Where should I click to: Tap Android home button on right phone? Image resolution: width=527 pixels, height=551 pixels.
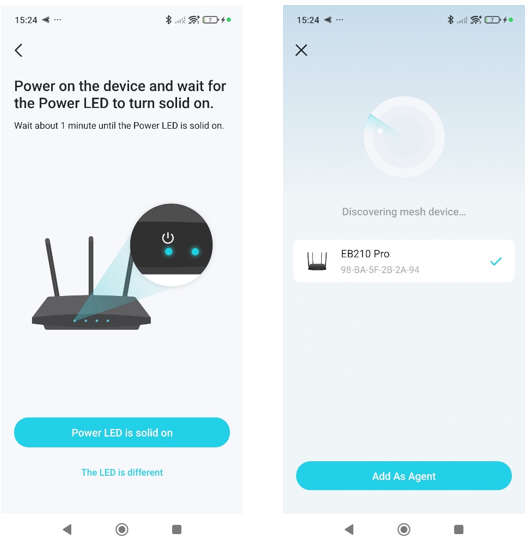[x=404, y=529]
